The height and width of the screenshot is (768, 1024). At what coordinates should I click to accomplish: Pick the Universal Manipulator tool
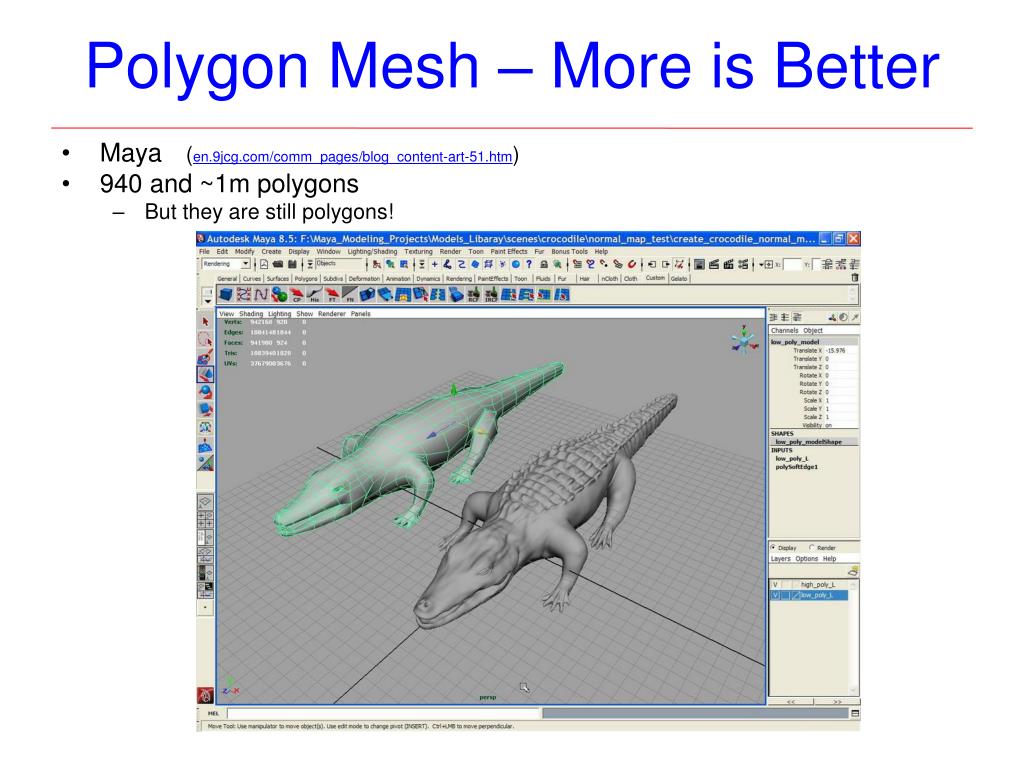(205, 427)
